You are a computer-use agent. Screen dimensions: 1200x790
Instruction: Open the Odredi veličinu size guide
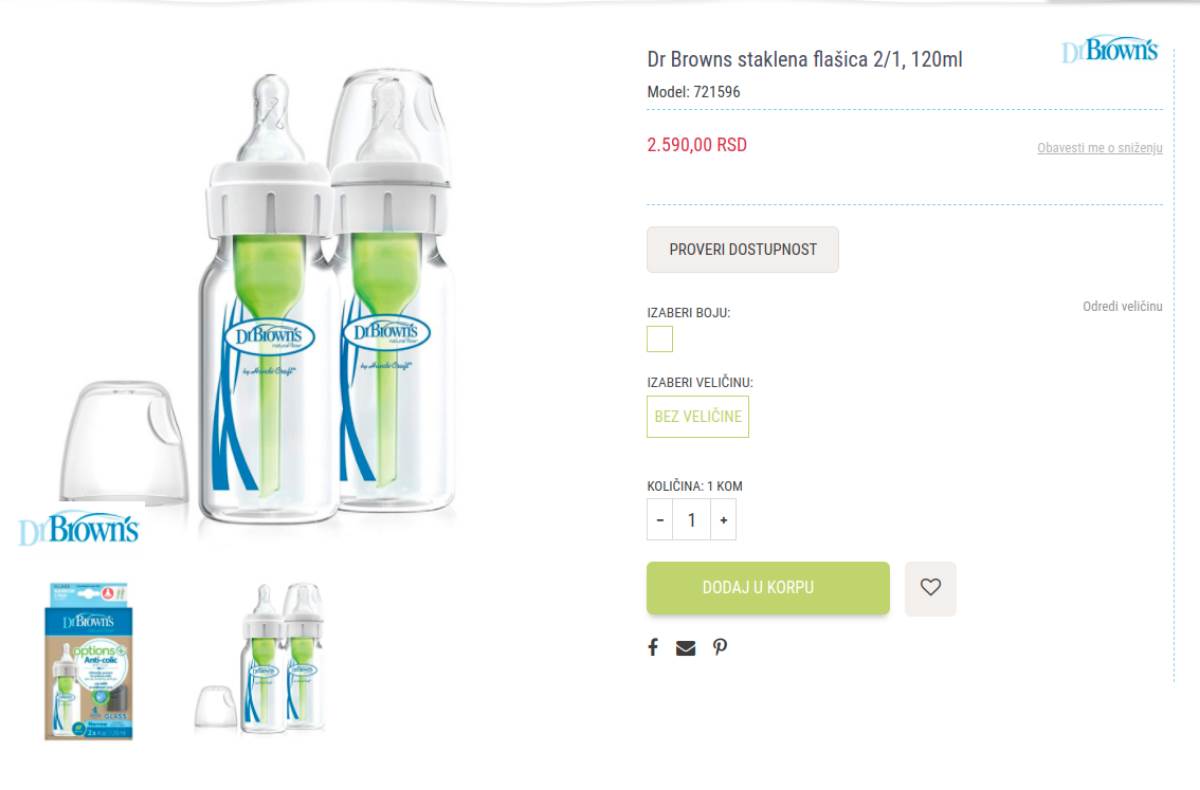(1122, 306)
